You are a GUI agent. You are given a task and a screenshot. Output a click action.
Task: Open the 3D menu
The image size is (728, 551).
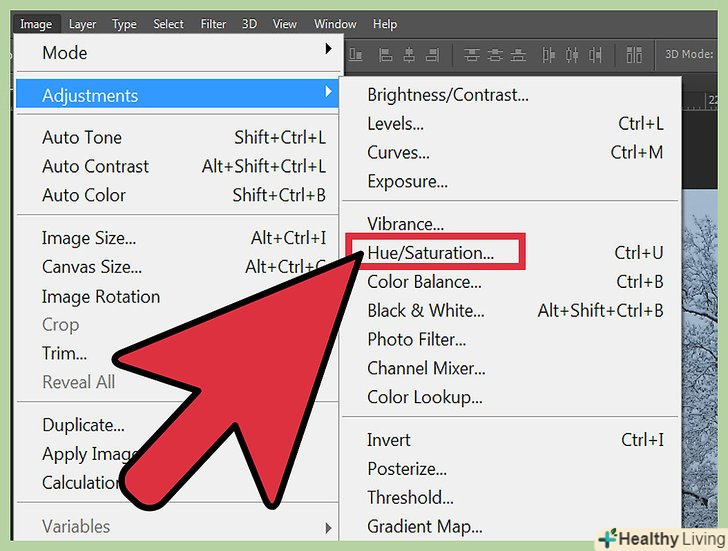(249, 24)
